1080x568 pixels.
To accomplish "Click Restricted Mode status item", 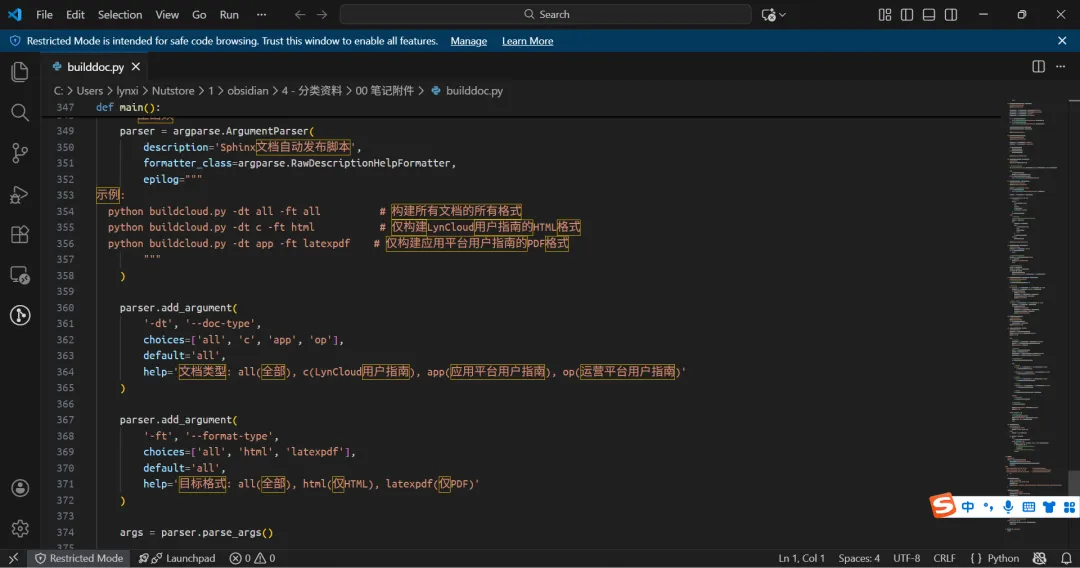I will click(79, 558).
